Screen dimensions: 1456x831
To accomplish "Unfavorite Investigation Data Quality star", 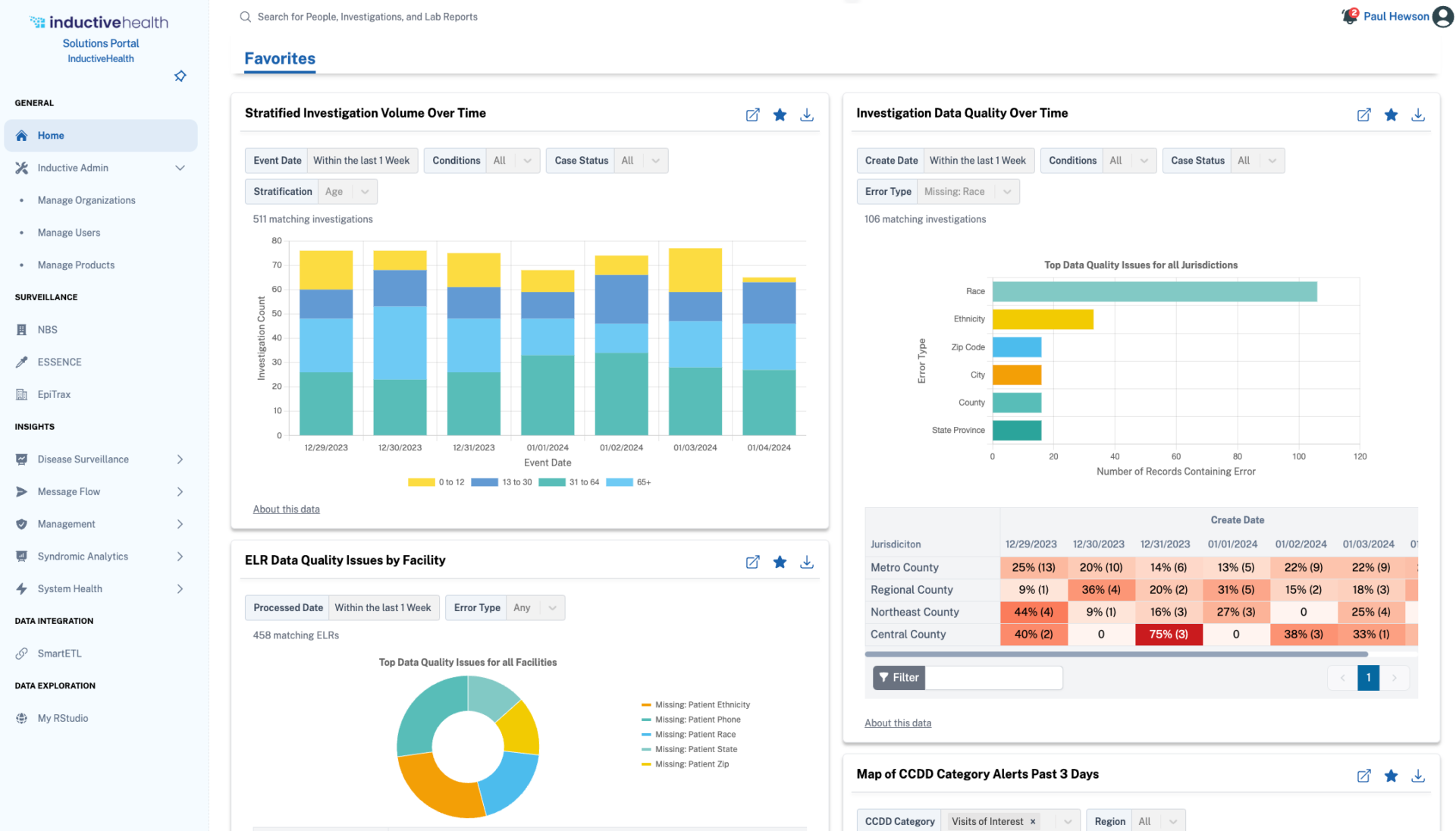I will pyautogui.click(x=1391, y=114).
